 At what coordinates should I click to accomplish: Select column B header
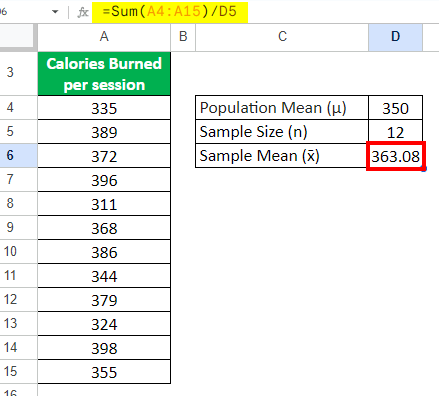click(x=183, y=37)
